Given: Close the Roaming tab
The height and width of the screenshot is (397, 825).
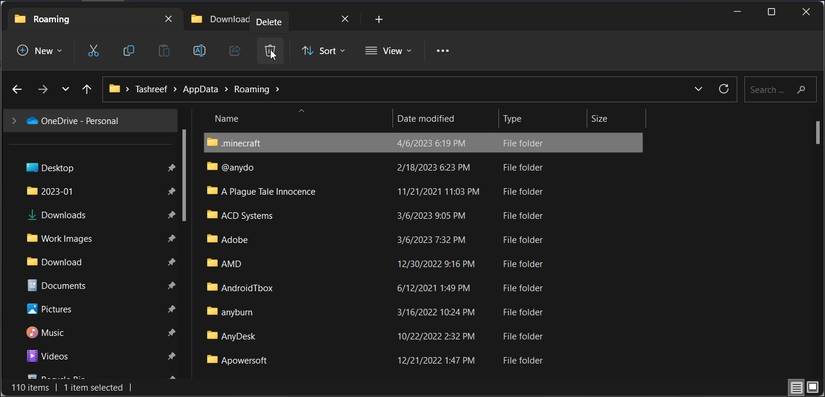Looking at the screenshot, I should [x=168, y=19].
